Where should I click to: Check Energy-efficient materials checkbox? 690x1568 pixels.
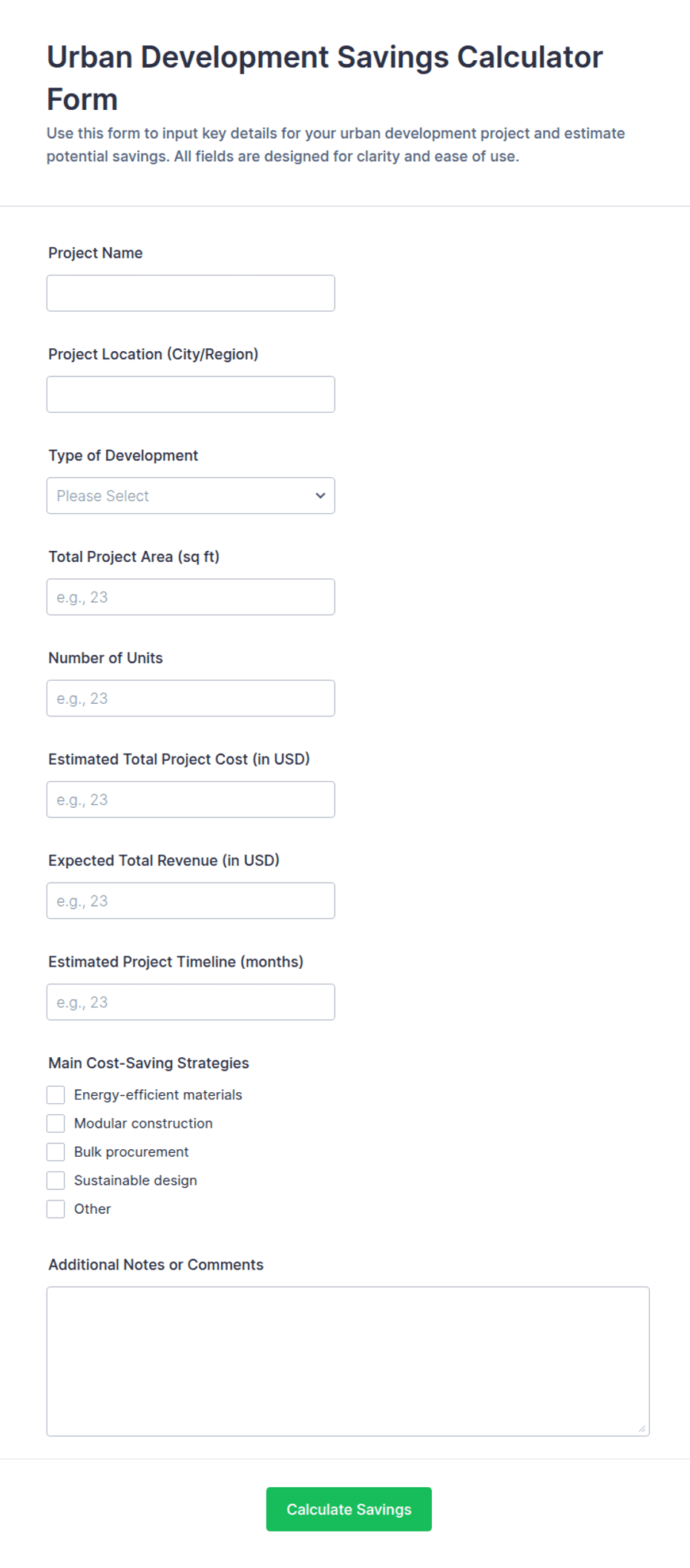[x=56, y=1095]
